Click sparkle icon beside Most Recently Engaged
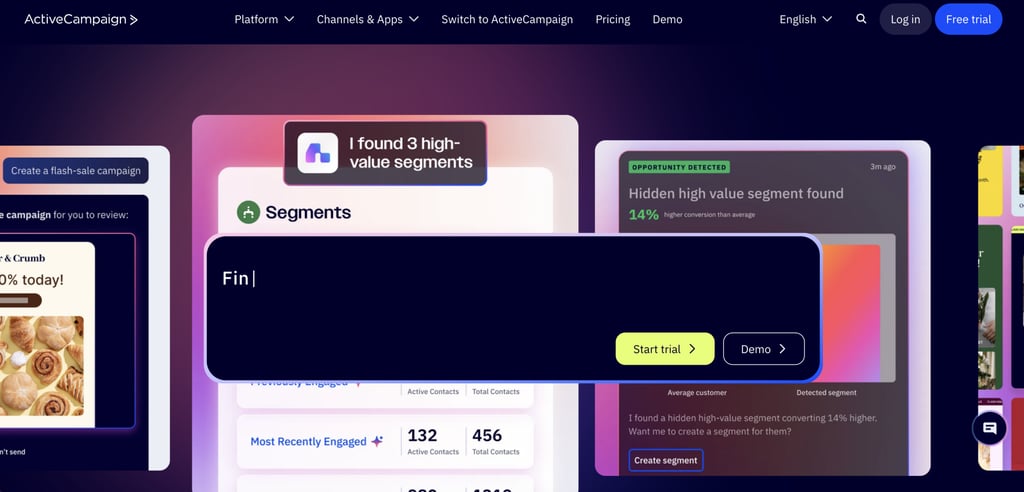The height and width of the screenshot is (492, 1024). [377, 442]
